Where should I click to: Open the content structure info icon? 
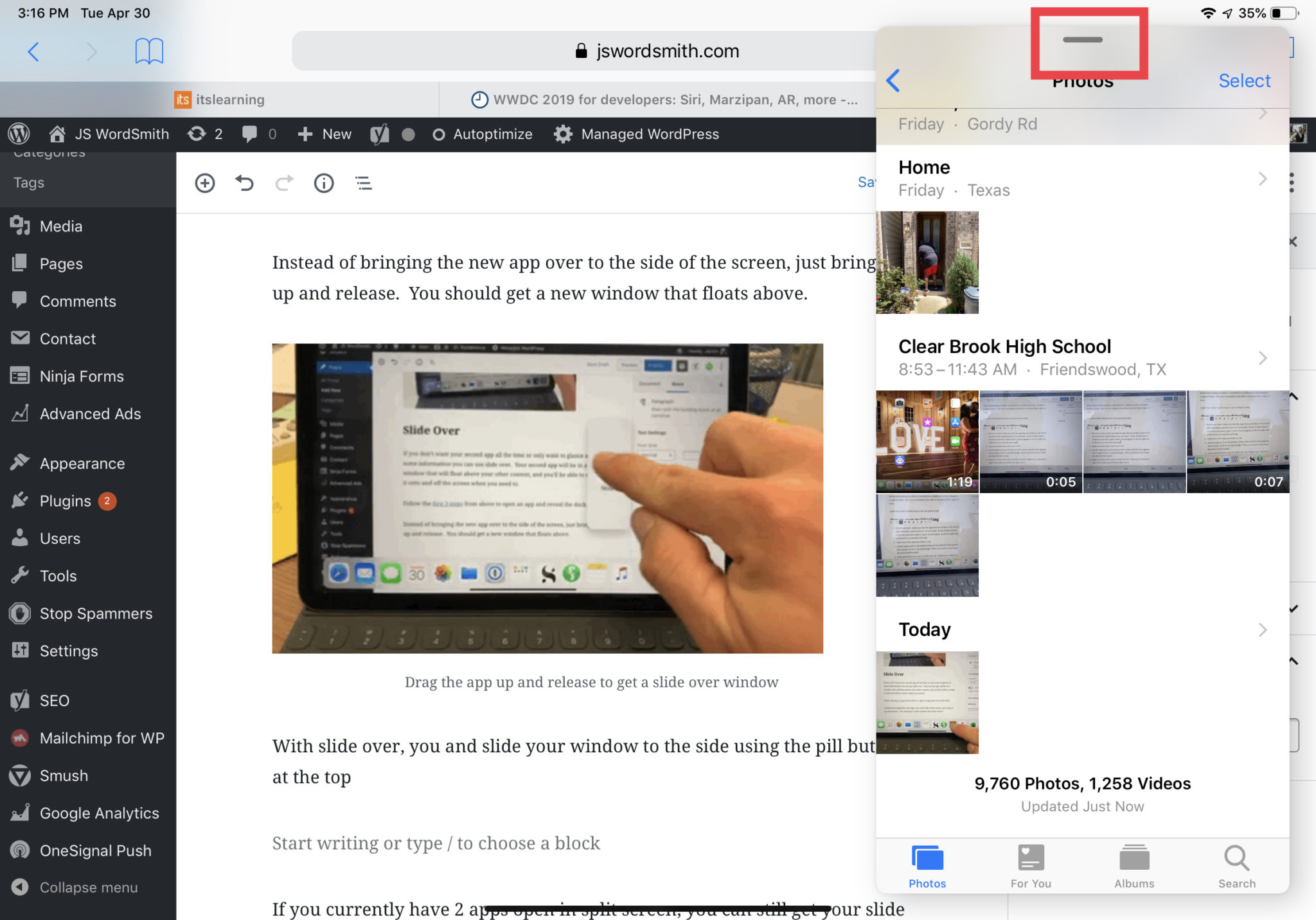coord(323,183)
